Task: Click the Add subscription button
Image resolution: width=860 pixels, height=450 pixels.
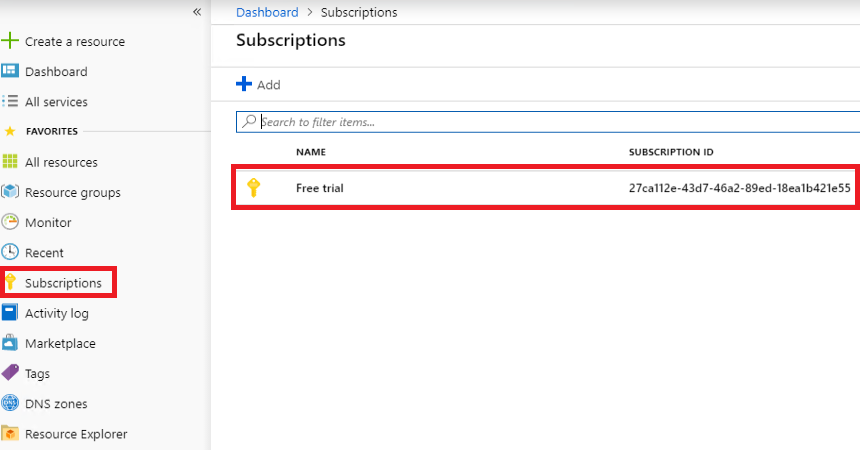Action: pyautogui.click(x=258, y=85)
